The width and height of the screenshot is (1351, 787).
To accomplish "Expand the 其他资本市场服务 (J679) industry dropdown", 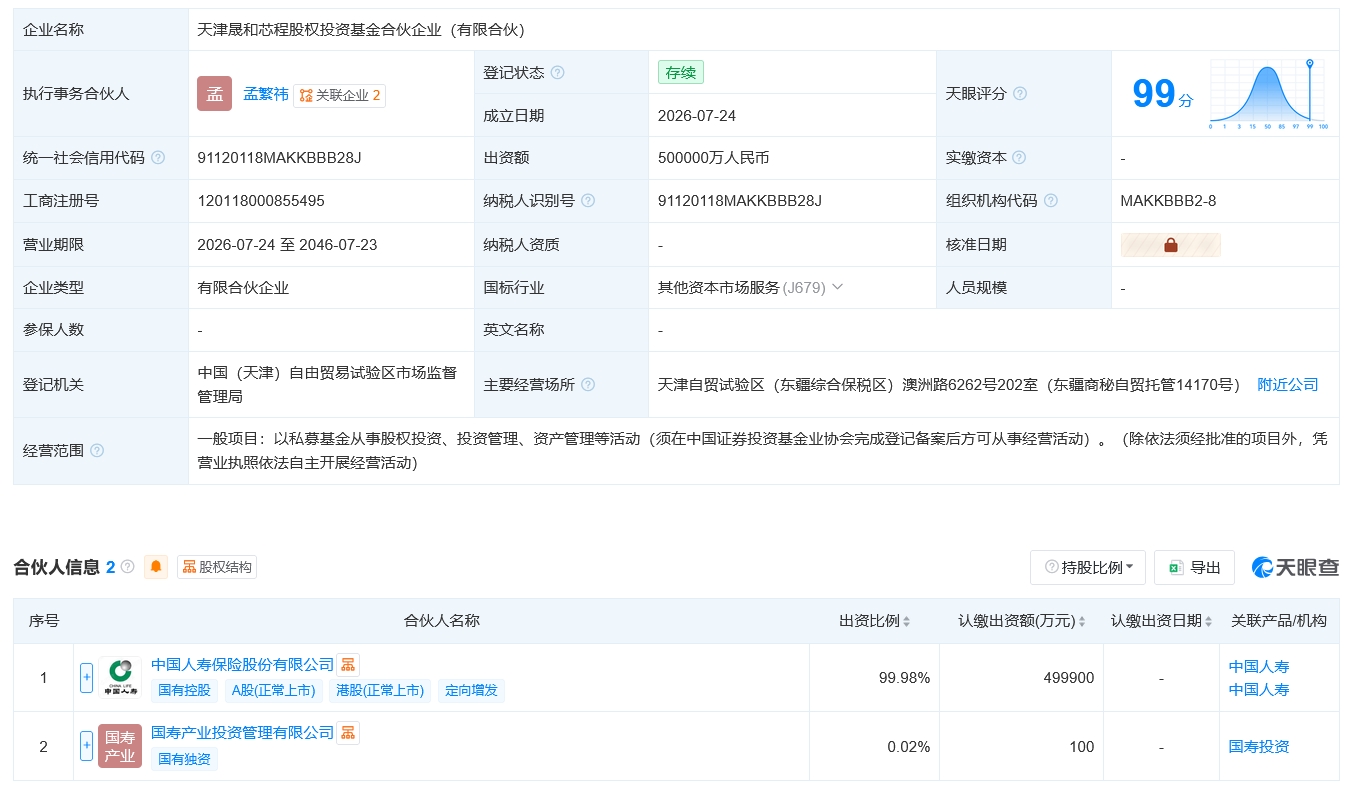I will pyautogui.click(x=838, y=287).
